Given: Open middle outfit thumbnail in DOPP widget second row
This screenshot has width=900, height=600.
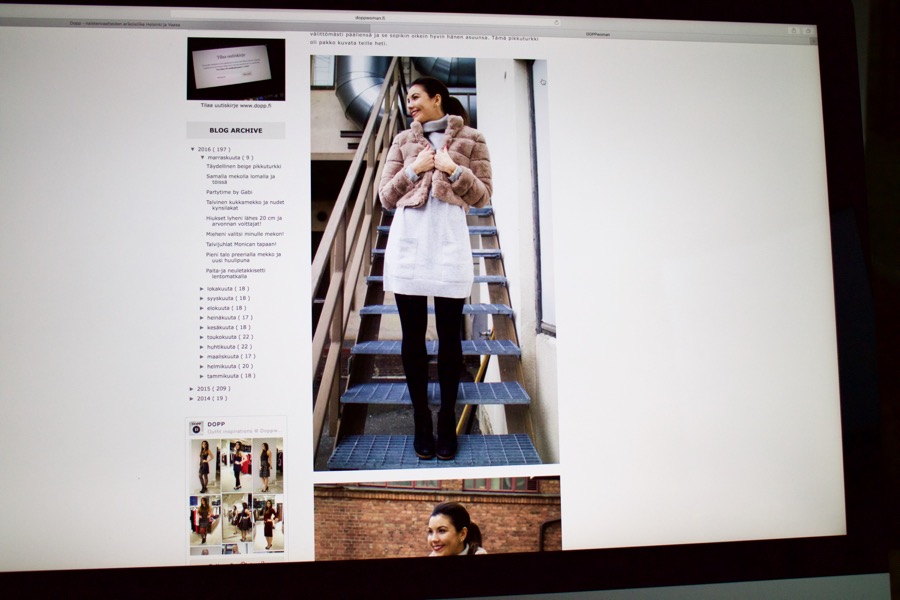Looking at the screenshot, I should (x=236, y=520).
